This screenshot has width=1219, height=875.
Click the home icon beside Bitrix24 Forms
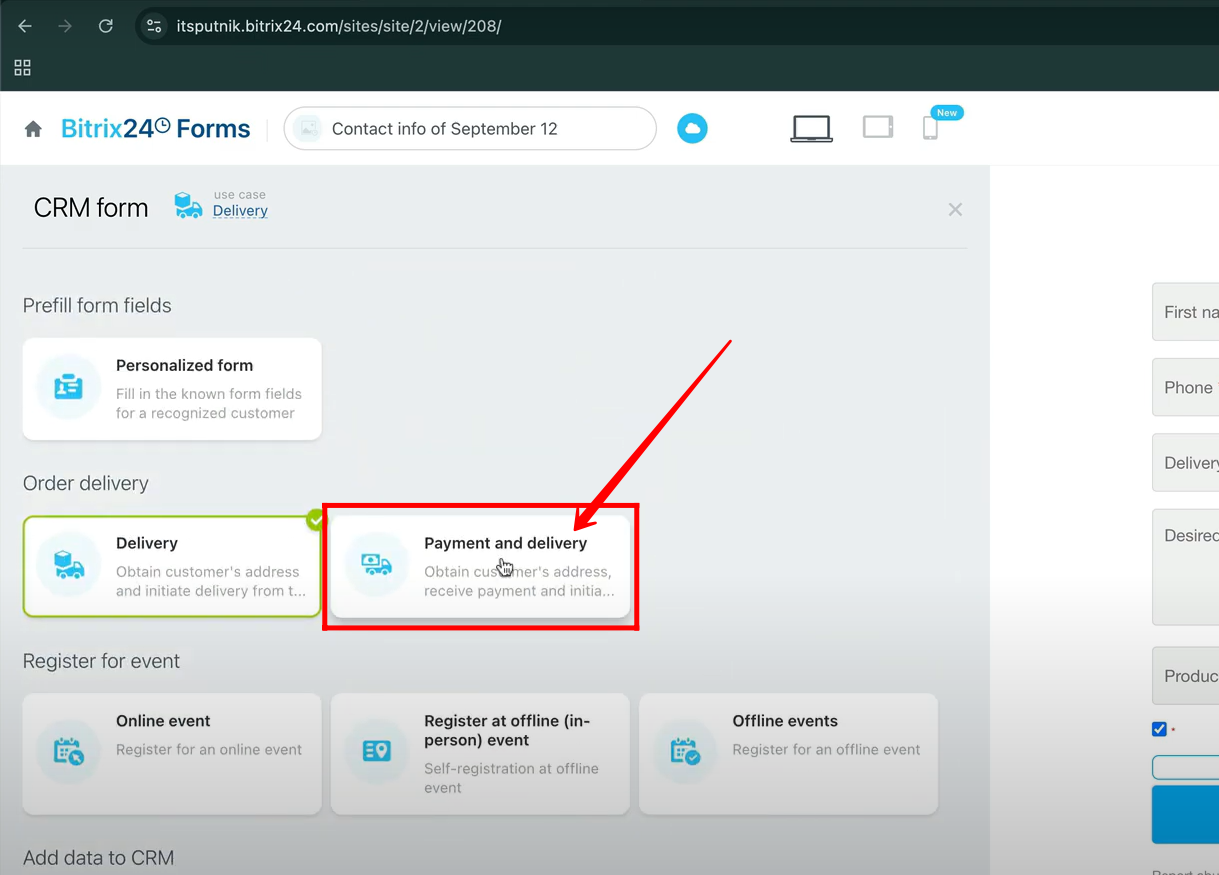click(33, 129)
